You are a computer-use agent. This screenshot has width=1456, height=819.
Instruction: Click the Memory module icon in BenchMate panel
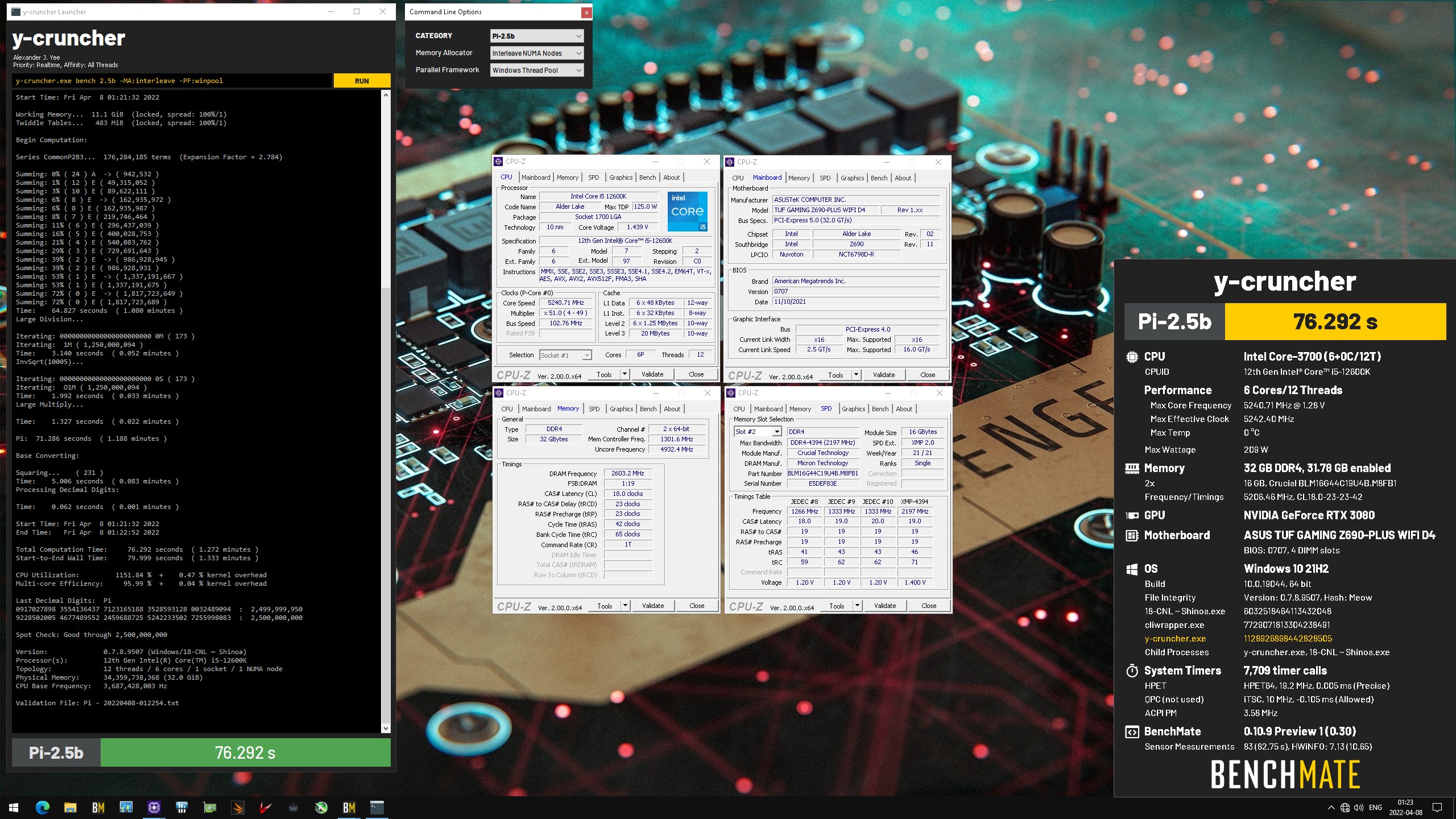coord(1132,468)
